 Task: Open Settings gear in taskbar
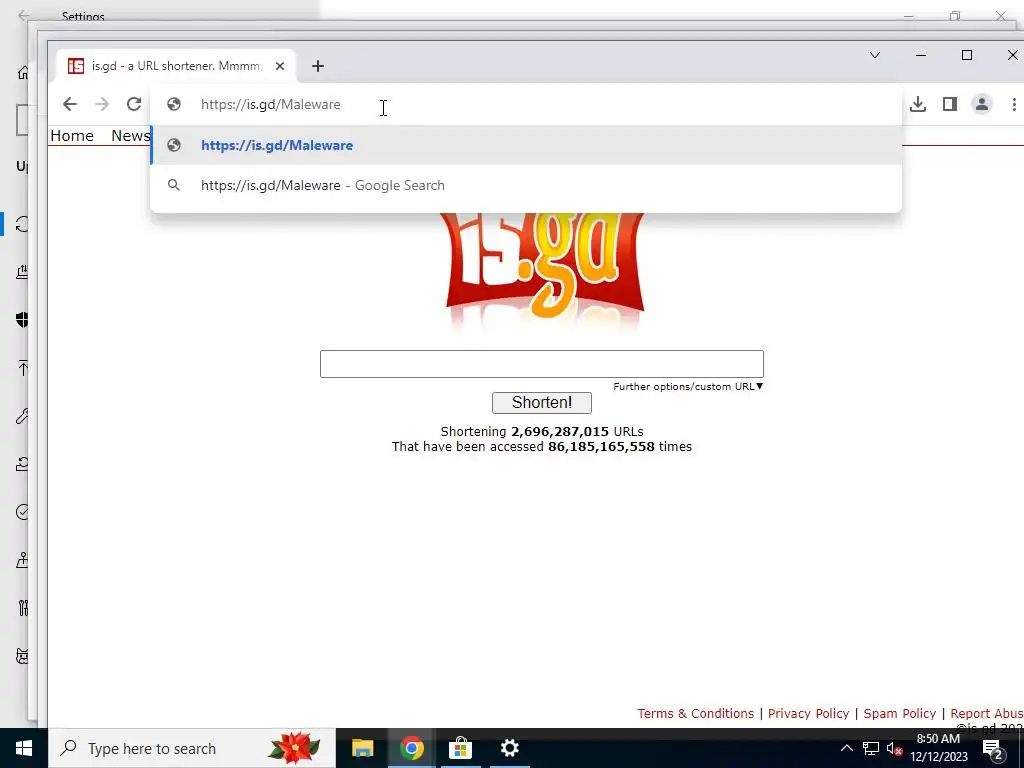509,748
